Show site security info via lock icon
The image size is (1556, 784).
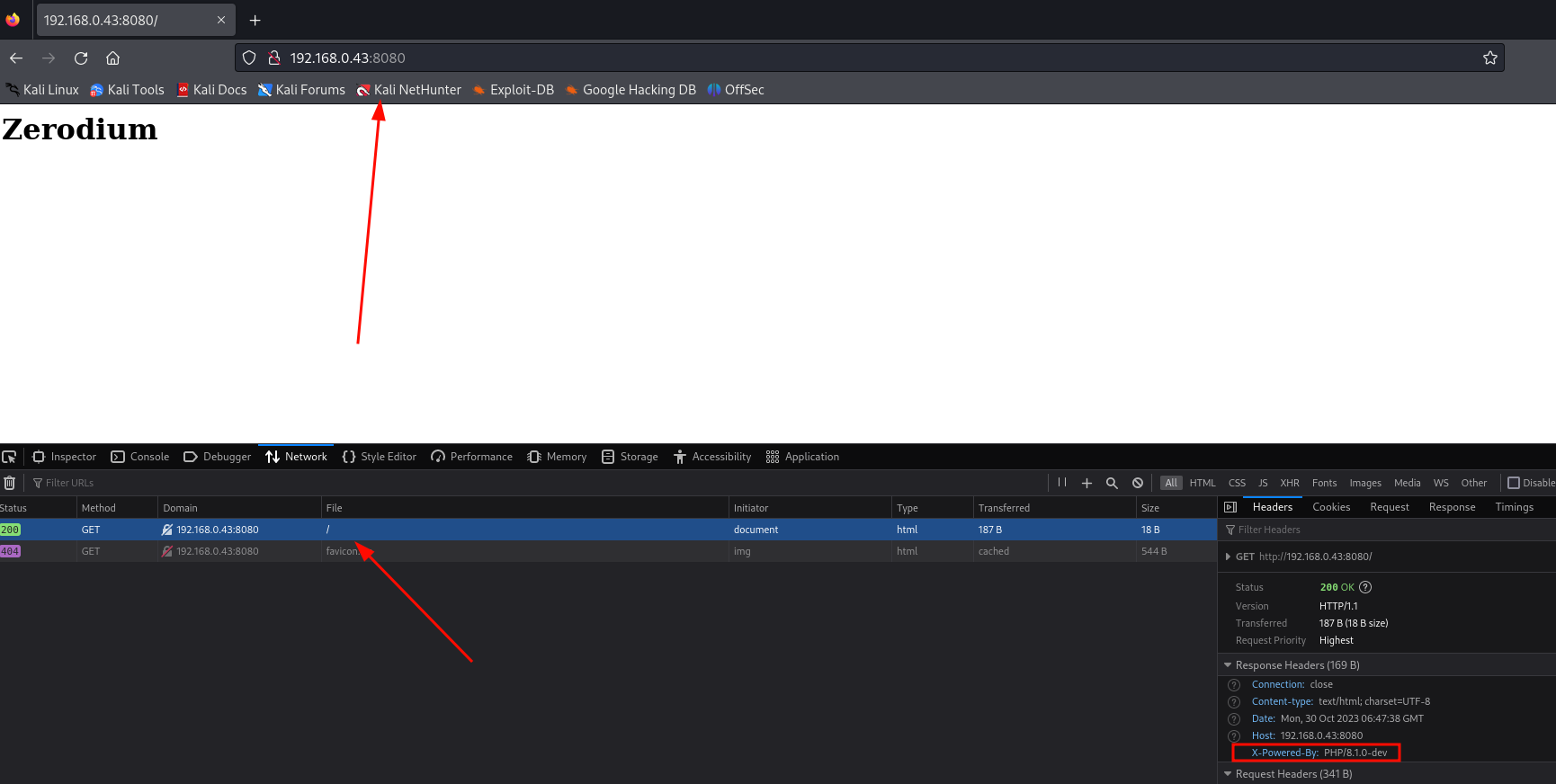274,58
